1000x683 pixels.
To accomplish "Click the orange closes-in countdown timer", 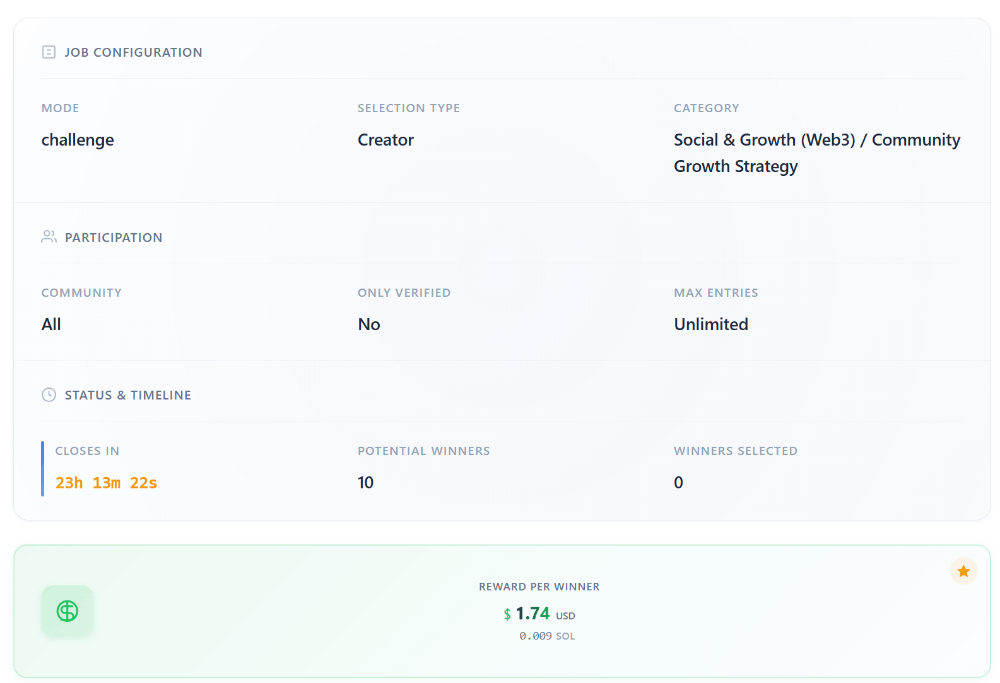I will pos(106,483).
